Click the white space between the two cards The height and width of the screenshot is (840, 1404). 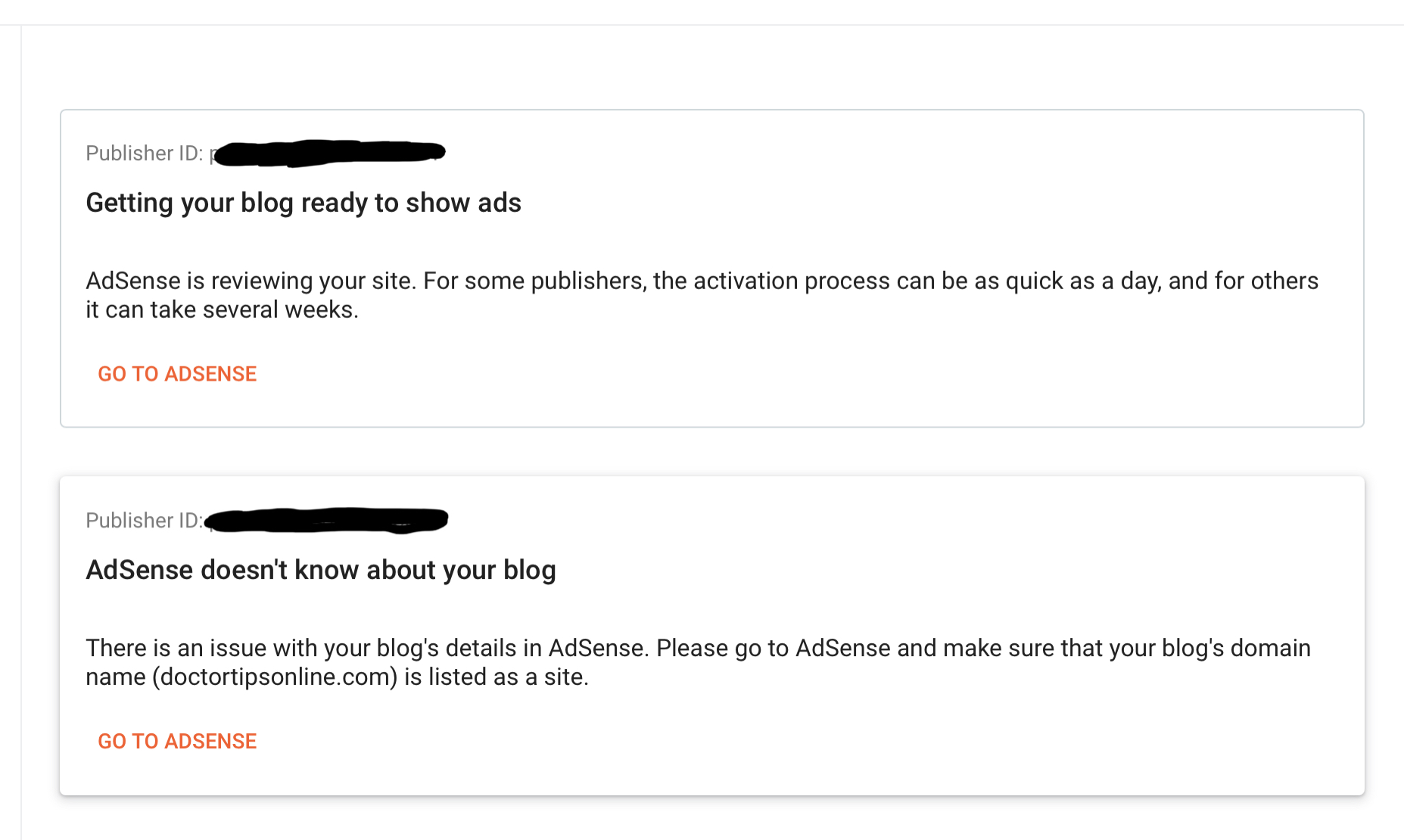(x=704, y=452)
